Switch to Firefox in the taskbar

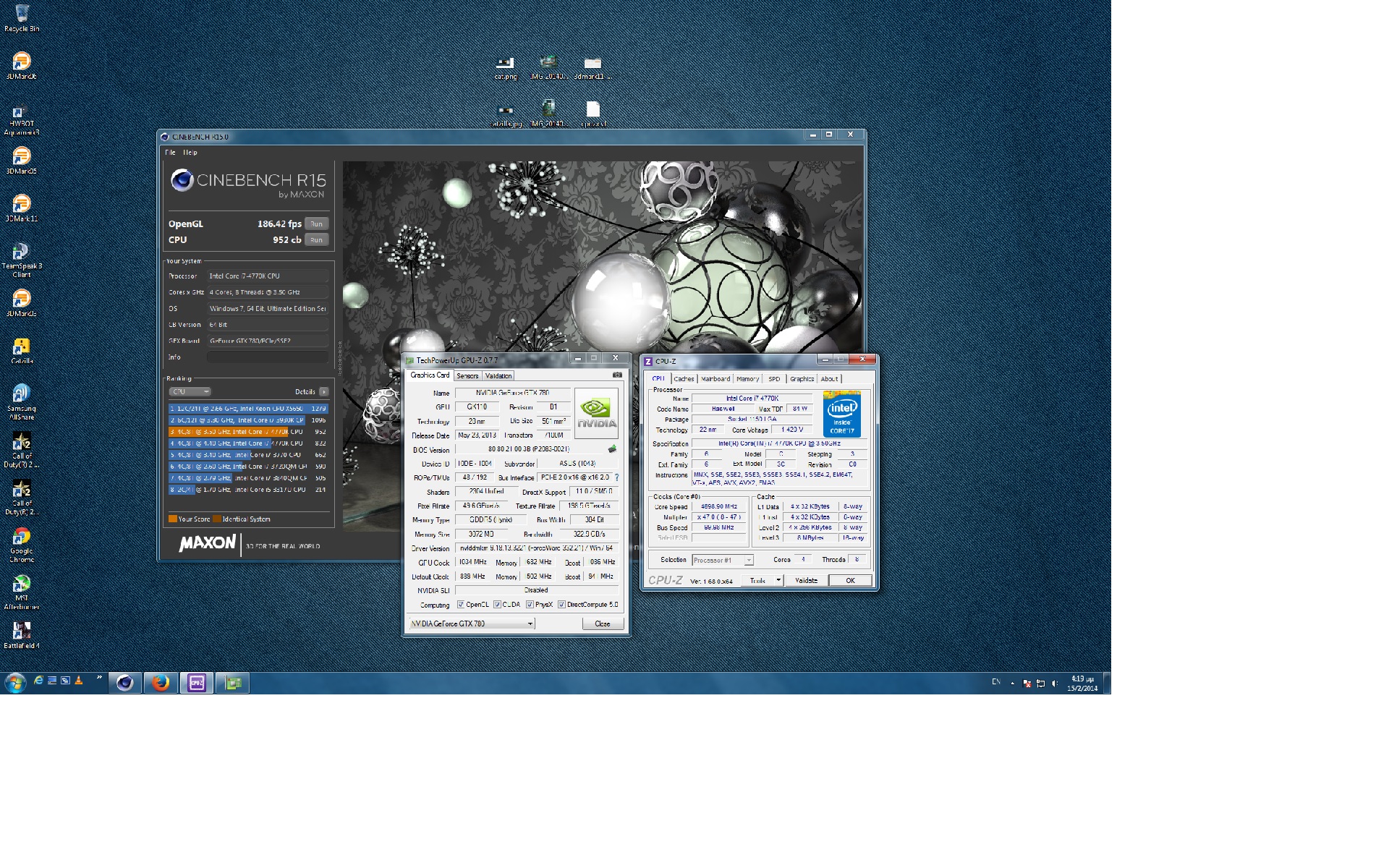coord(160,682)
